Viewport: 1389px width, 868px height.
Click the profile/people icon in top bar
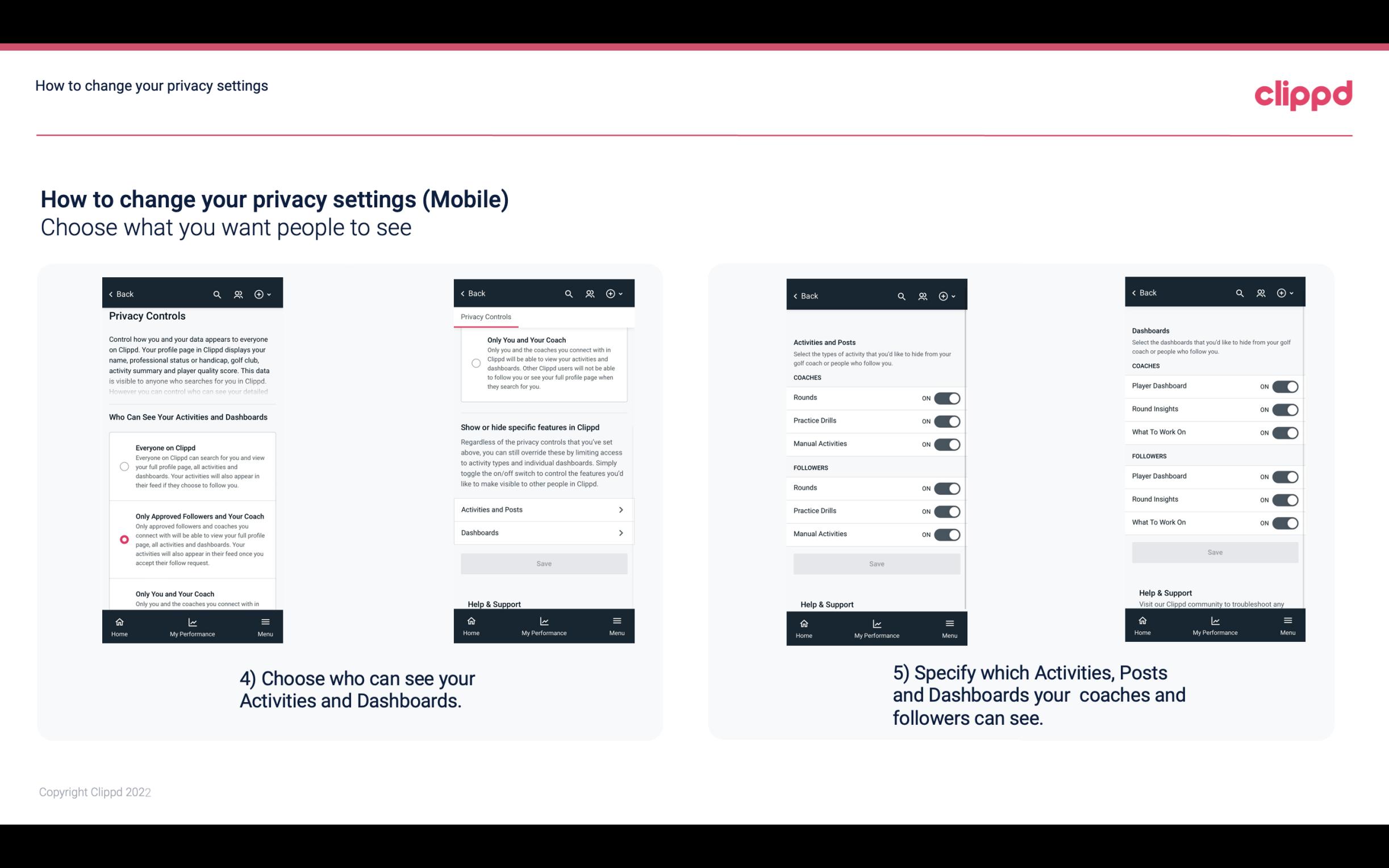pos(239,293)
